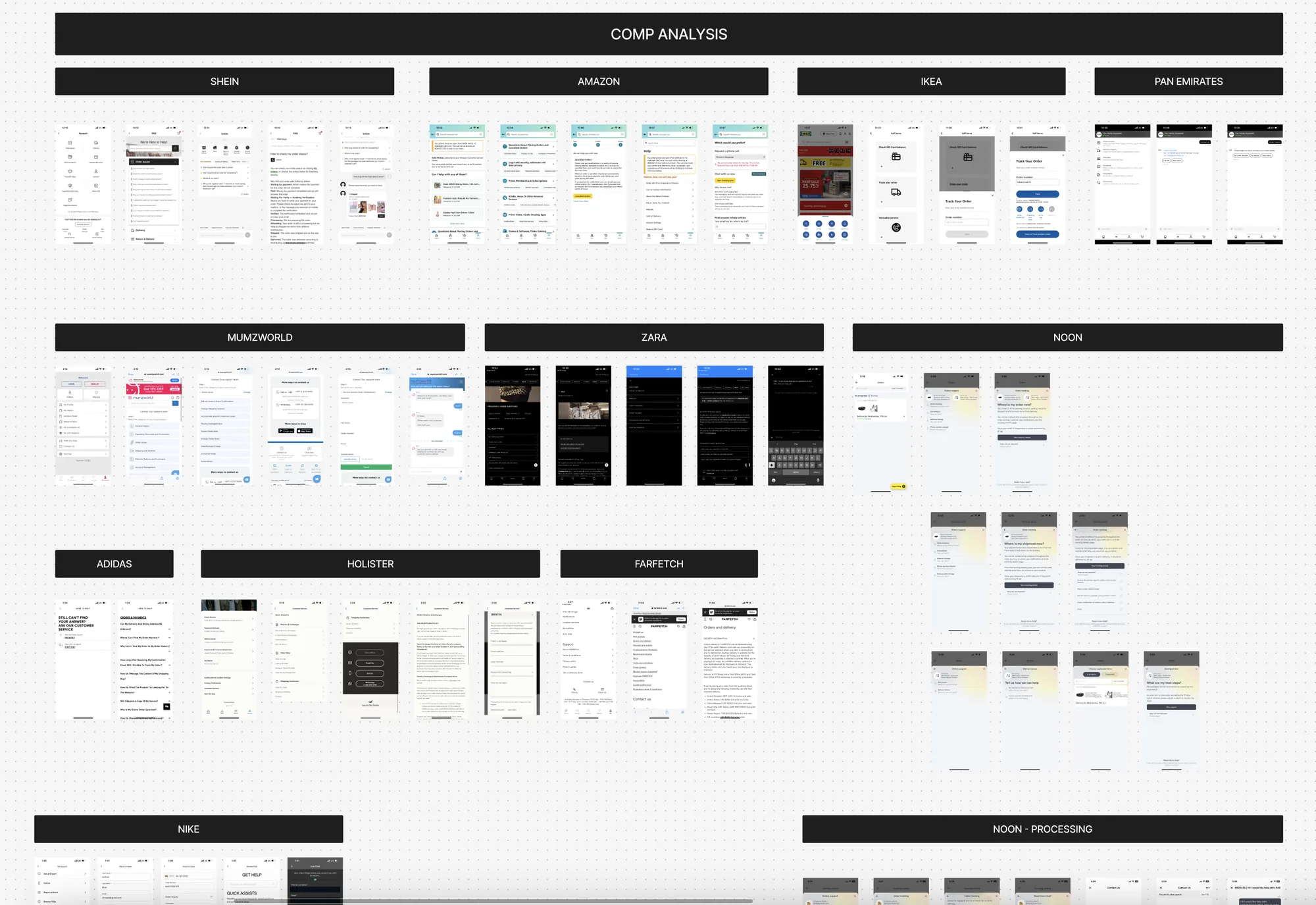The height and width of the screenshot is (905, 1316).
Task: Open Farfetch "Contact us" links list screenshot
Action: coord(659,659)
